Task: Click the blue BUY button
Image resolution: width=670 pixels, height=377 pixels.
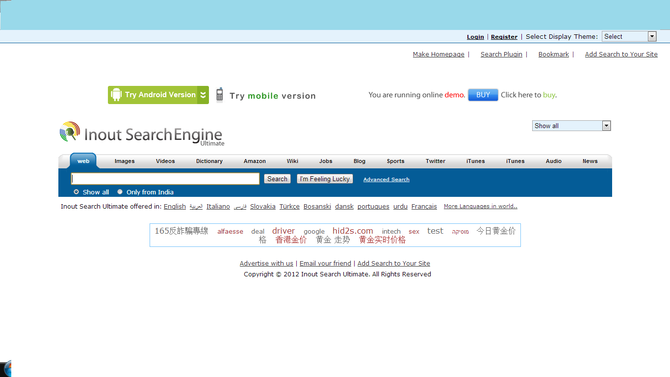Action: (483, 95)
